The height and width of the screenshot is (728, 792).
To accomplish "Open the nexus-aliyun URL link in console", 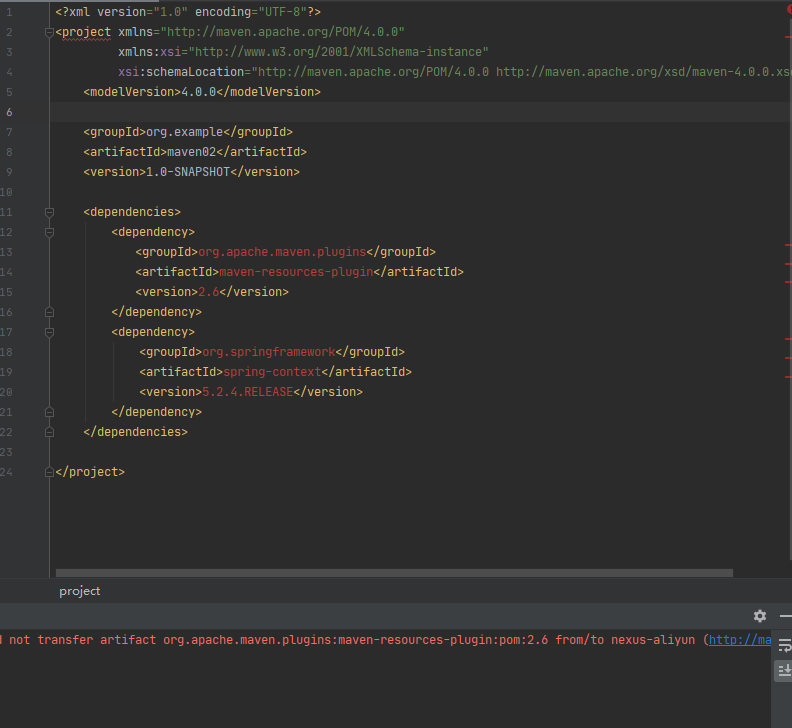I will click(739, 640).
